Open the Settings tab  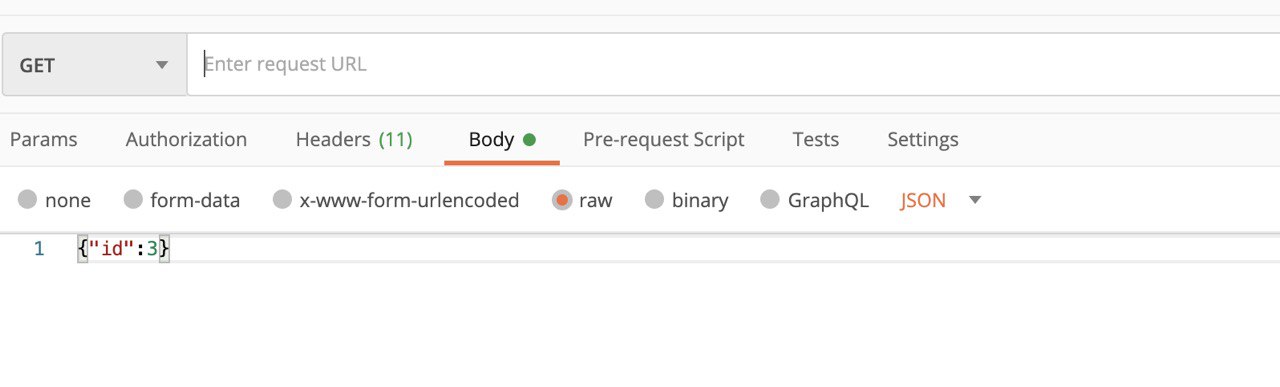click(x=923, y=140)
